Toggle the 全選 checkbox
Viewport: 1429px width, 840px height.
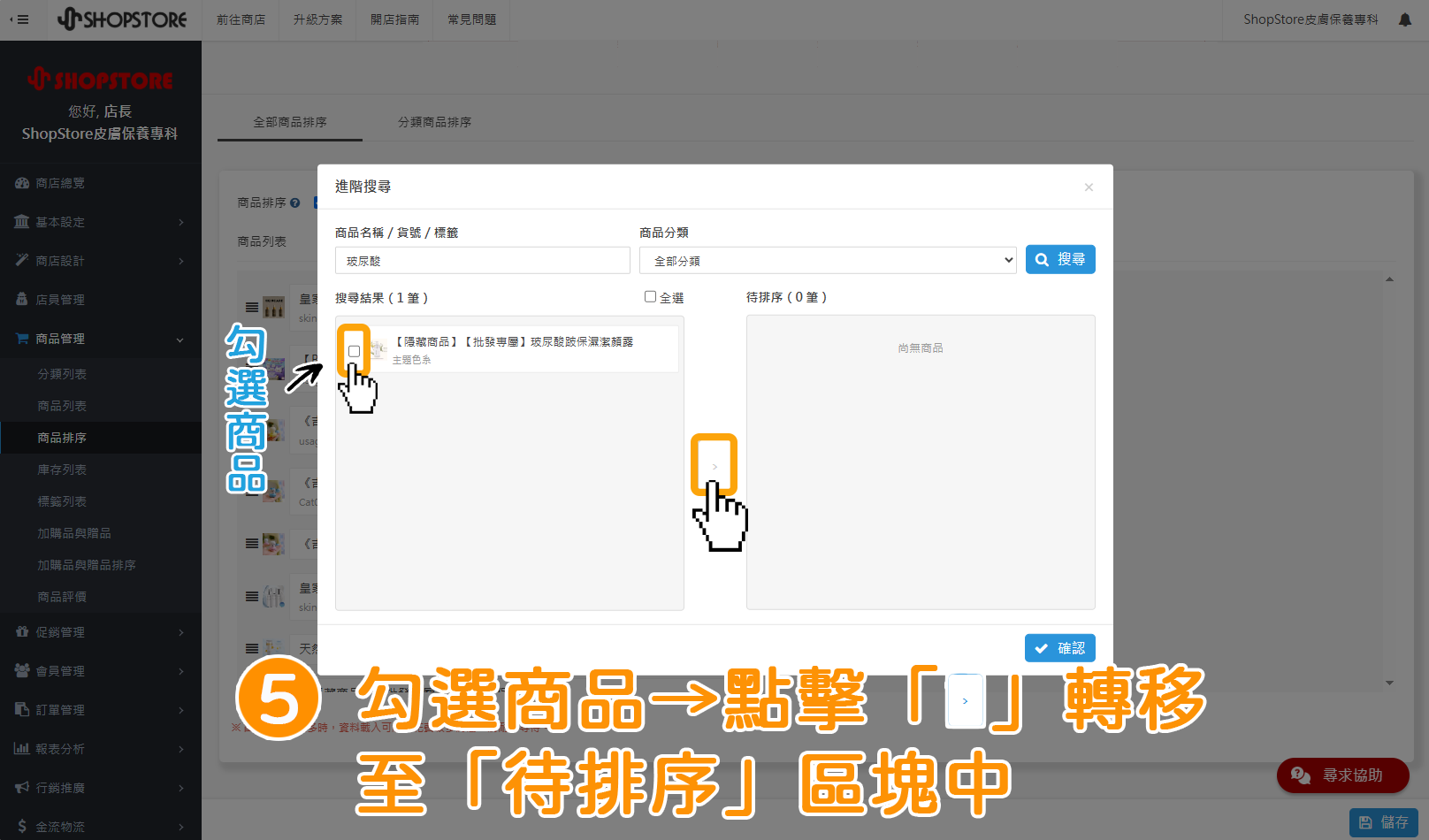[650, 297]
